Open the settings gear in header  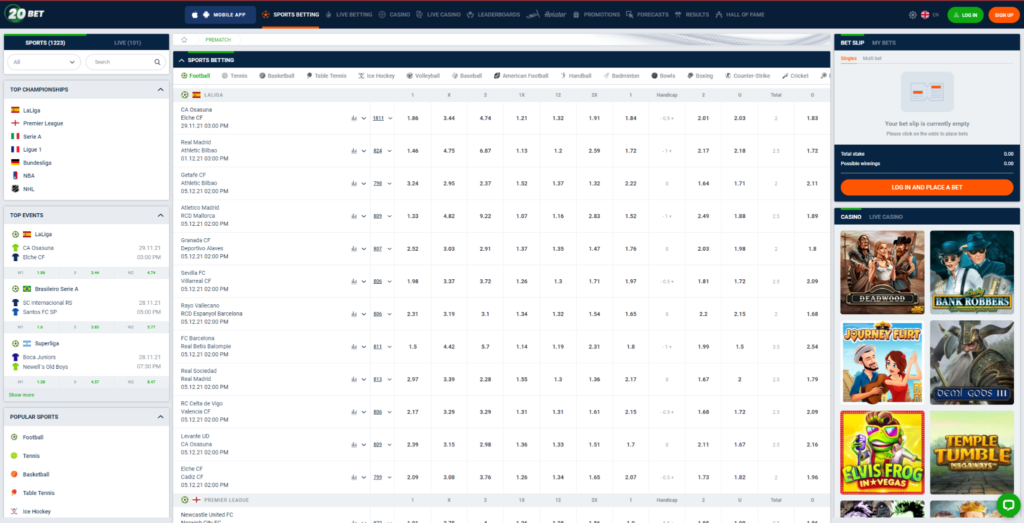[x=912, y=14]
